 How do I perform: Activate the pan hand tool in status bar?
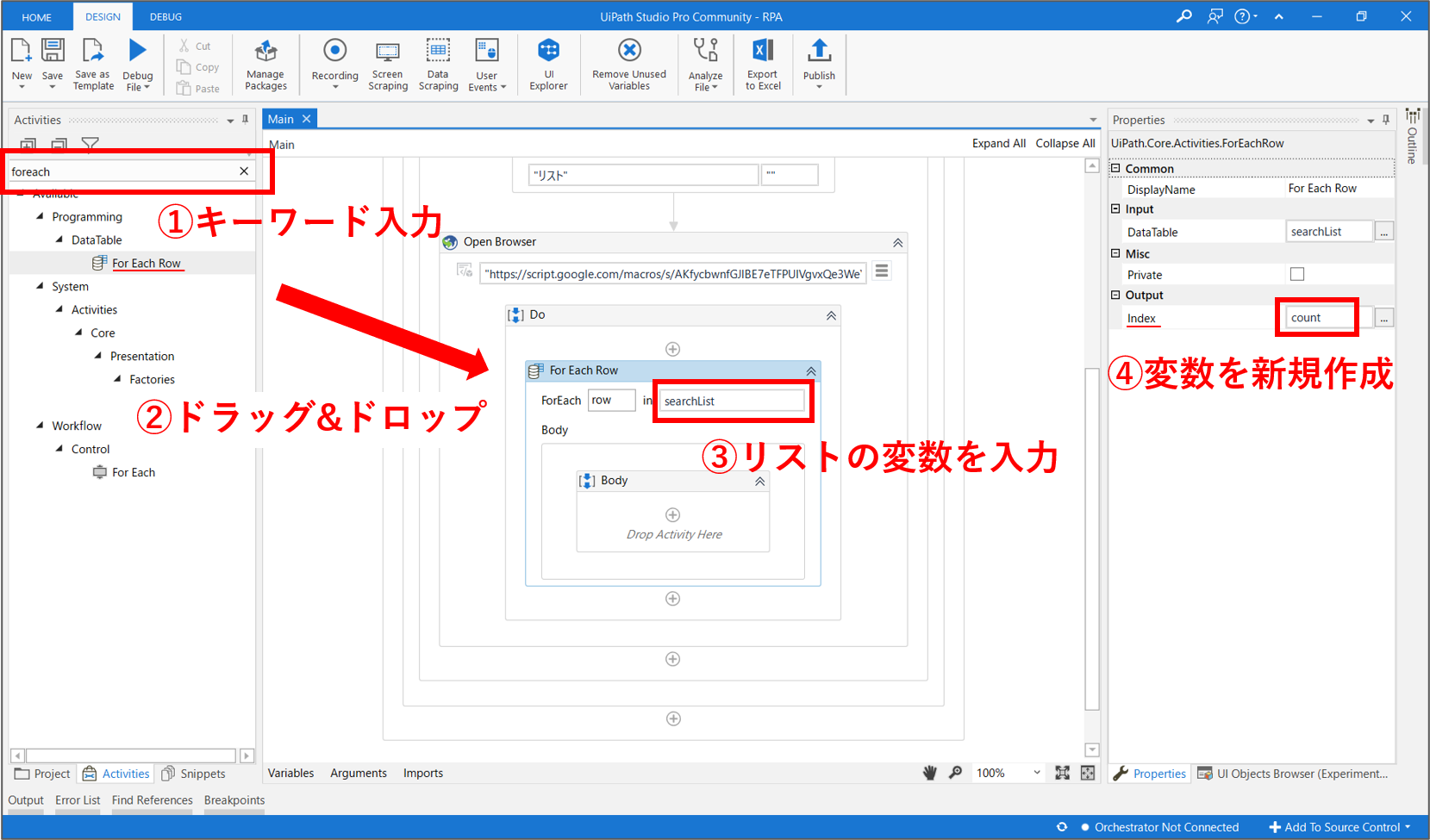click(x=929, y=773)
